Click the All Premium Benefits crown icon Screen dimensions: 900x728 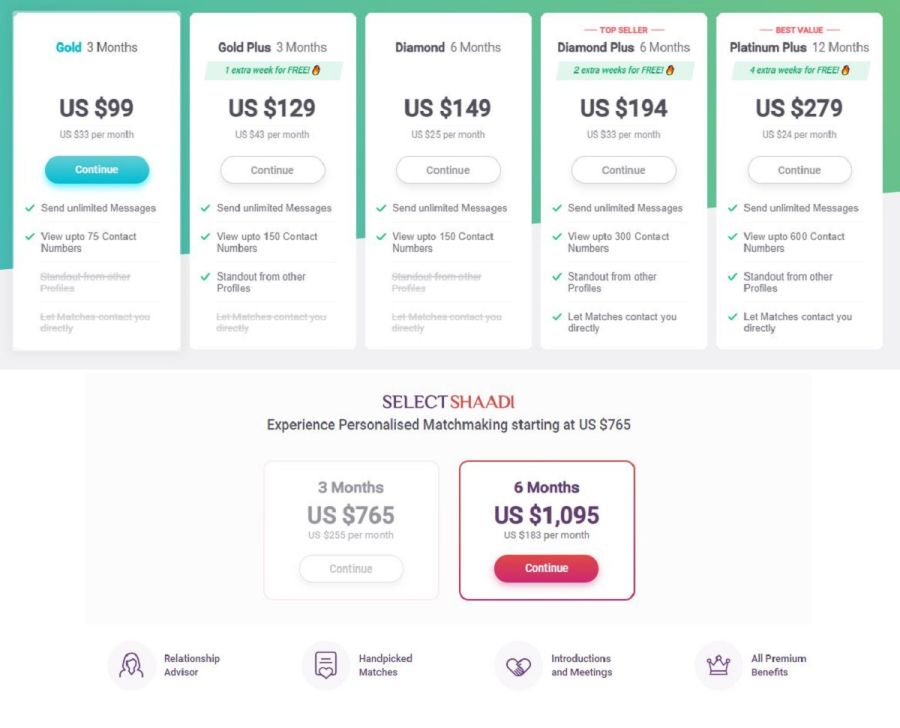(718, 665)
